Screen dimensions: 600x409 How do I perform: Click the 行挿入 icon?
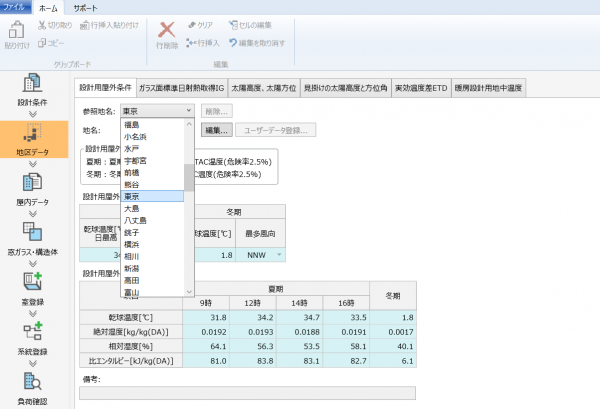(x=191, y=43)
